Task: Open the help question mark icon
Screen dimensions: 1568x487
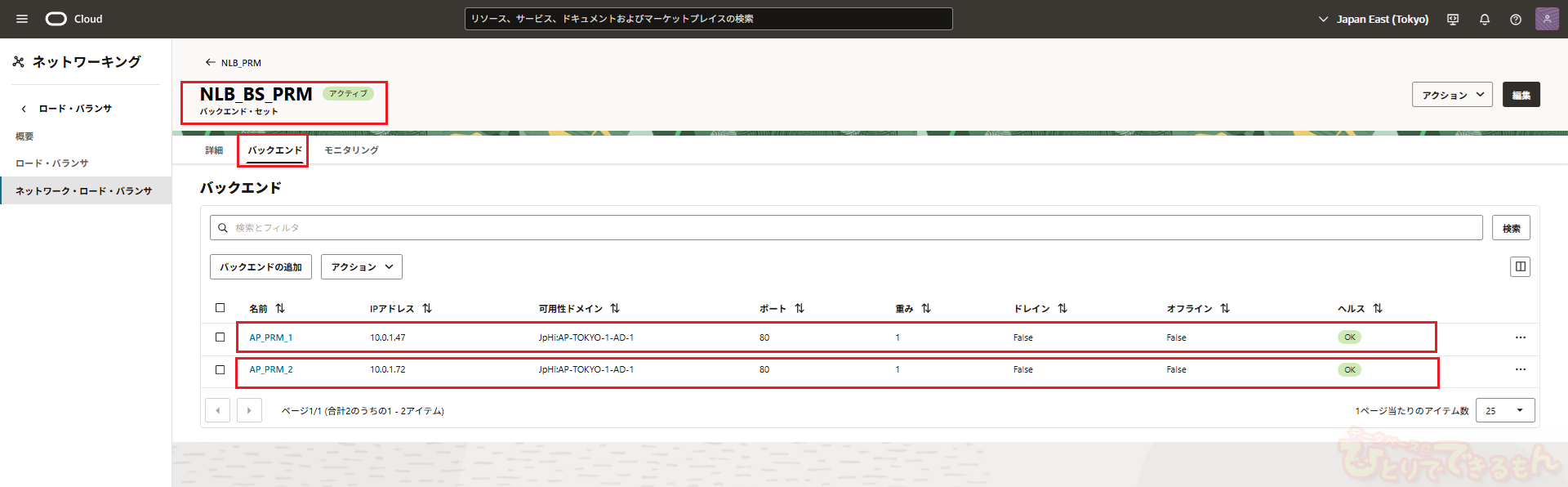Action: [1516, 20]
